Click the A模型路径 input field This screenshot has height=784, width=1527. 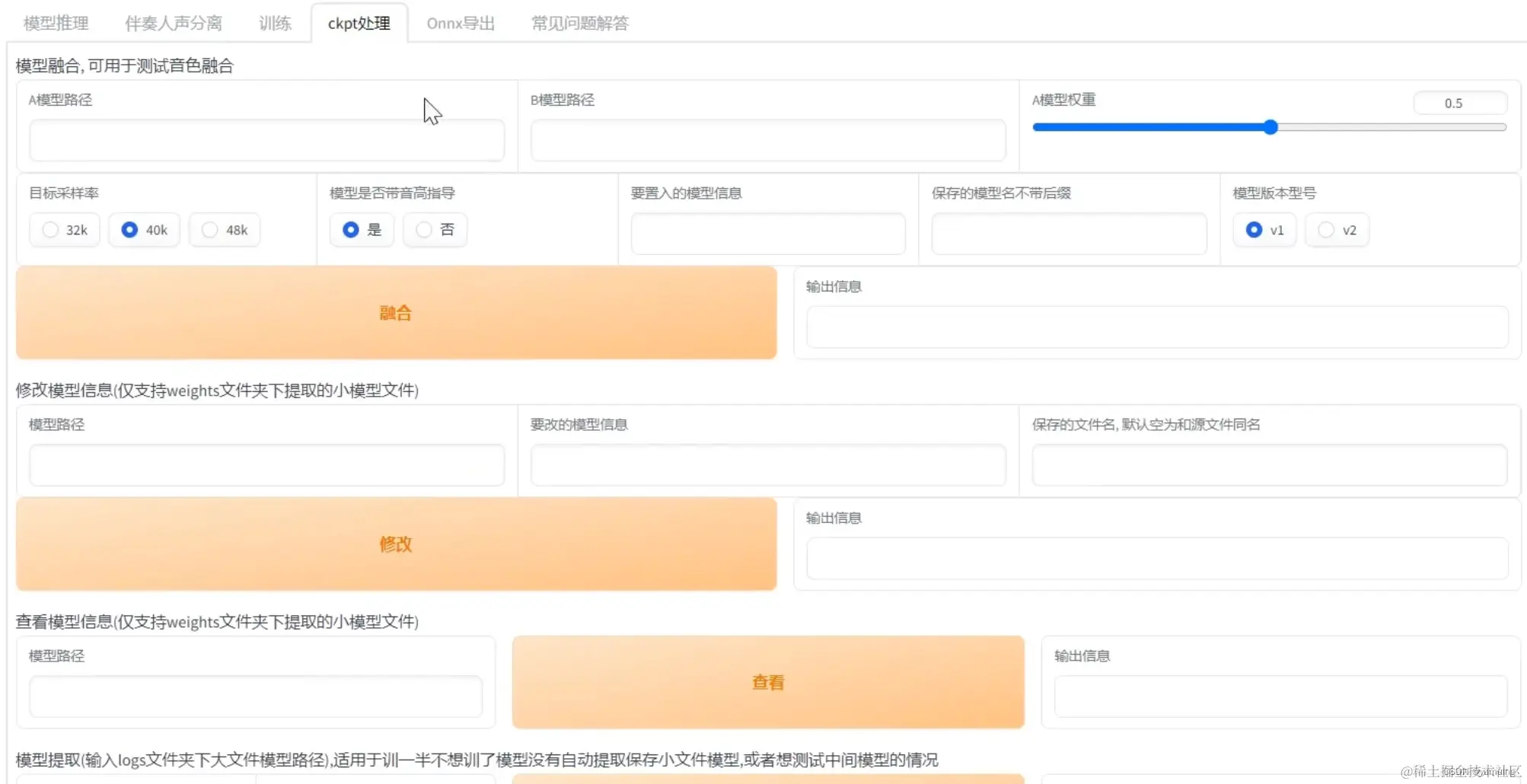pos(266,140)
